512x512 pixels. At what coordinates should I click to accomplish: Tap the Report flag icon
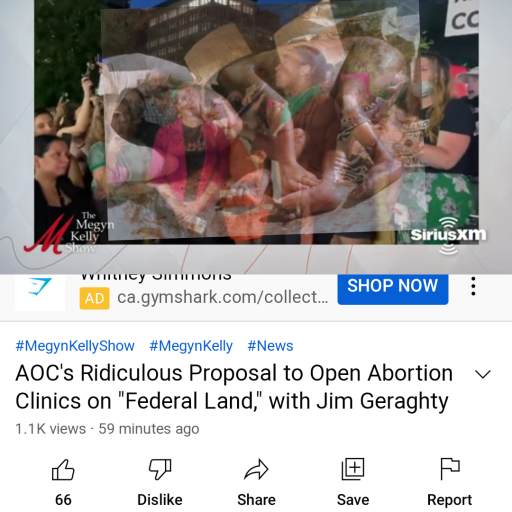click(450, 469)
